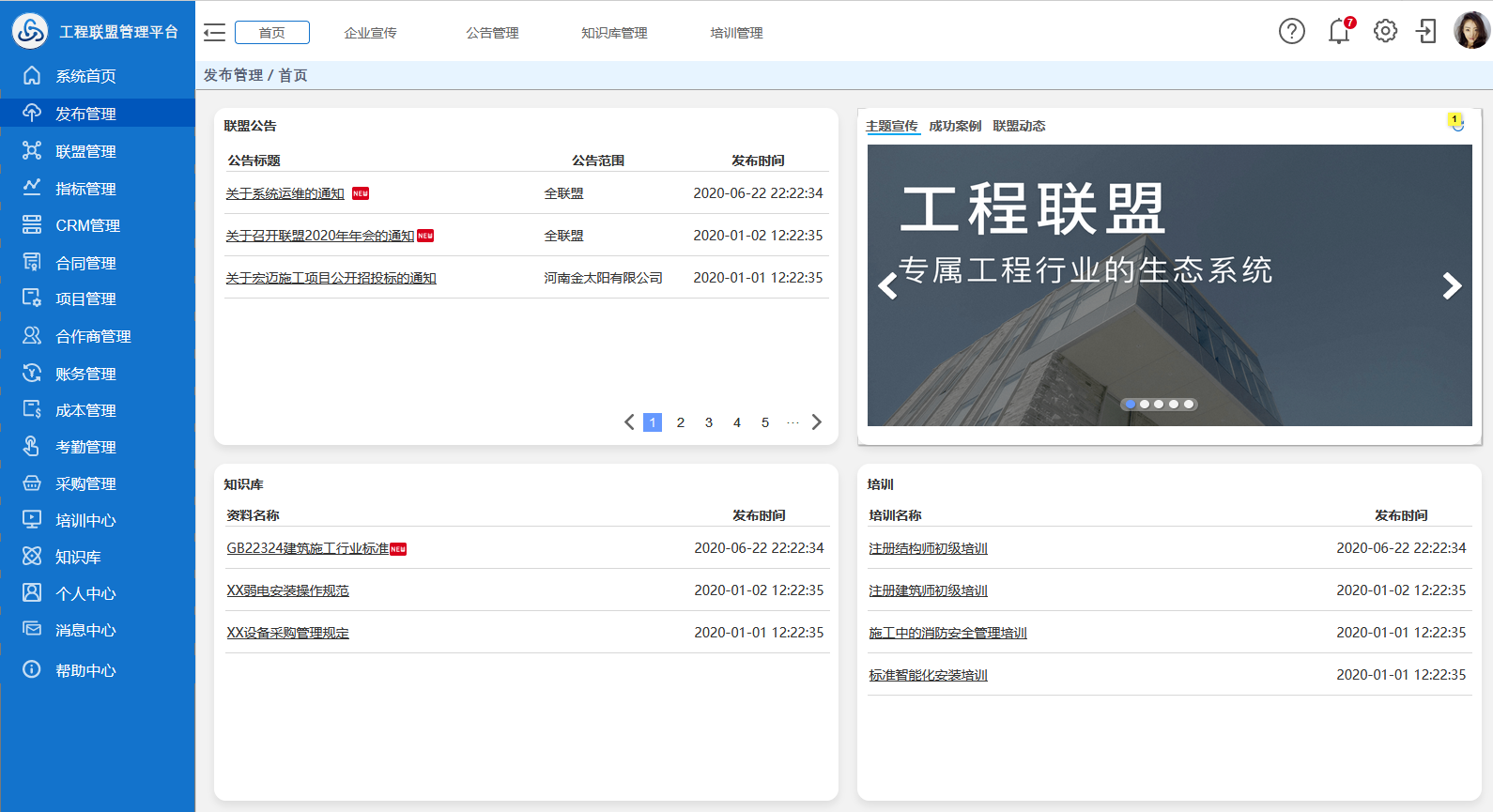Click the 成本管理 sidebar icon
The width and height of the screenshot is (1493, 812).
(32, 409)
